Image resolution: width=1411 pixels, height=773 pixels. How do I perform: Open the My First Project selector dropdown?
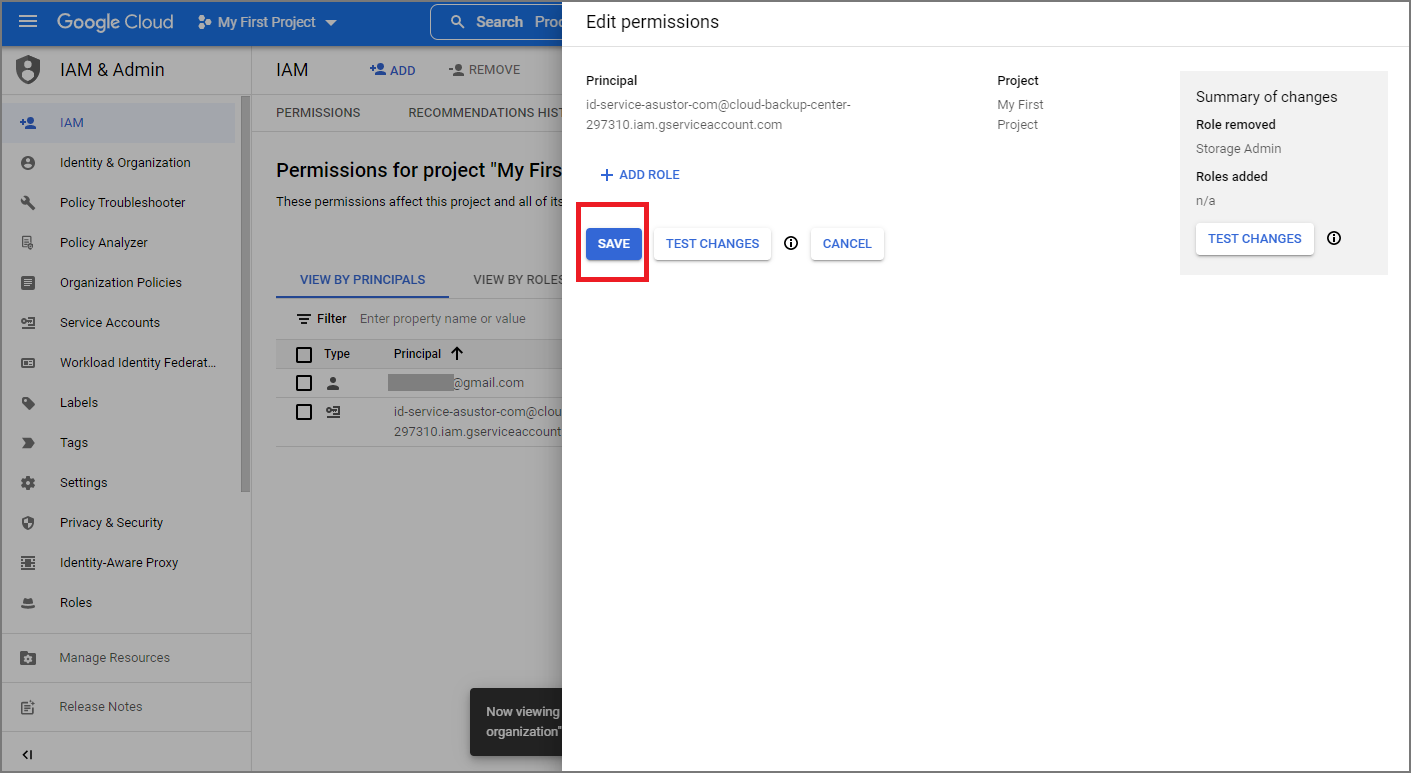(x=267, y=22)
